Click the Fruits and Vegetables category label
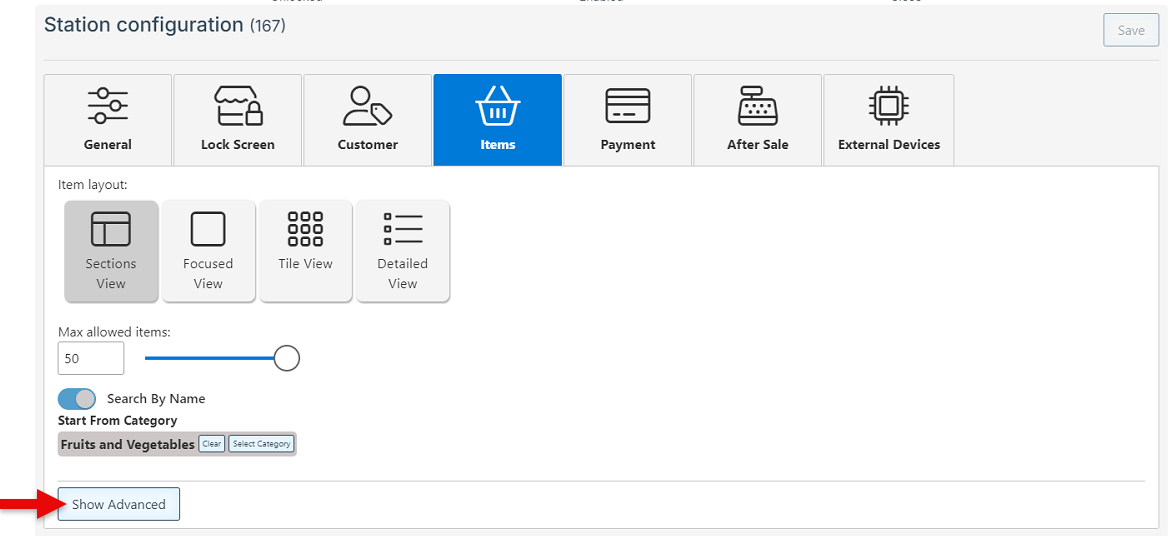 127,444
